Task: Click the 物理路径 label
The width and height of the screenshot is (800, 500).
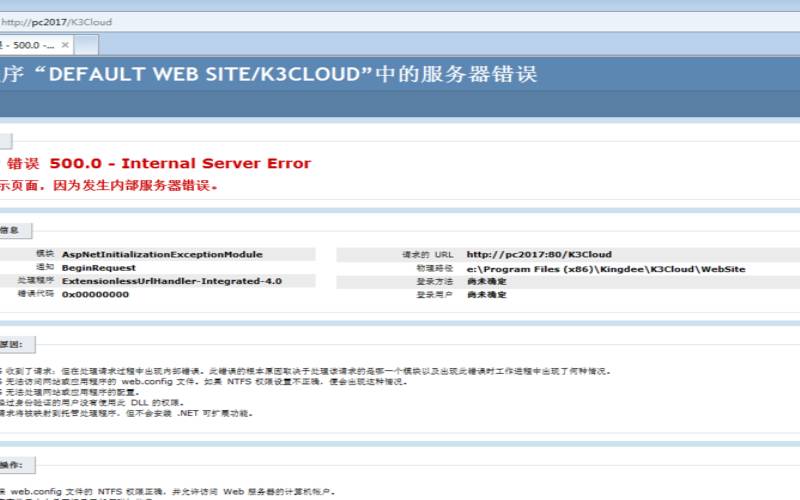Action: pyautogui.click(x=435, y=268)
